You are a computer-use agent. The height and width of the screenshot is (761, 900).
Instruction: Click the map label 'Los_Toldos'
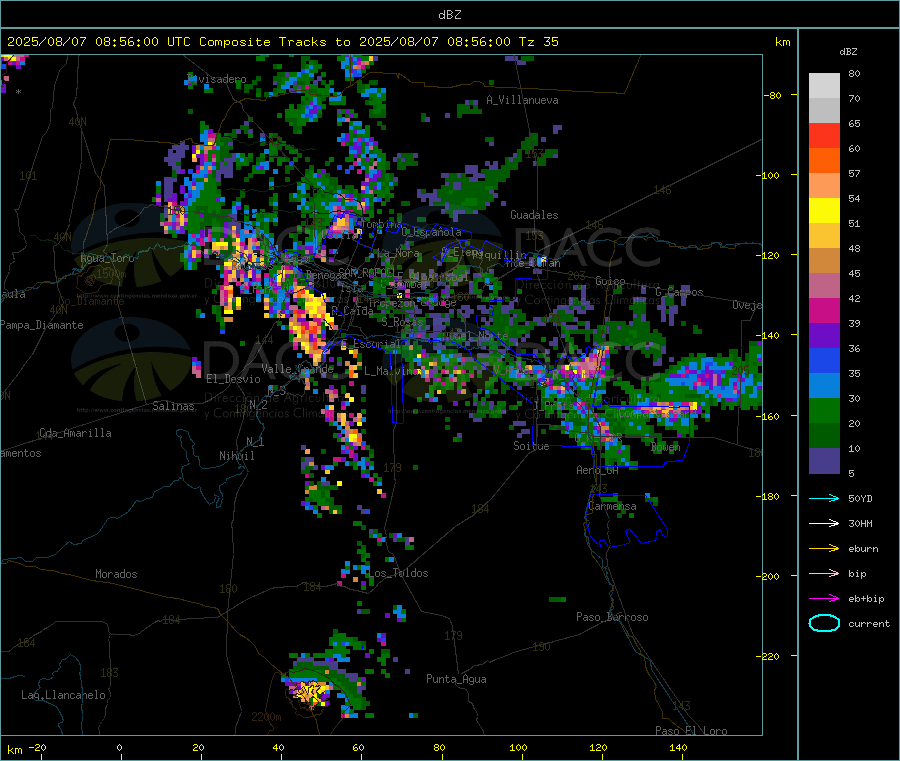pos(398,573)
